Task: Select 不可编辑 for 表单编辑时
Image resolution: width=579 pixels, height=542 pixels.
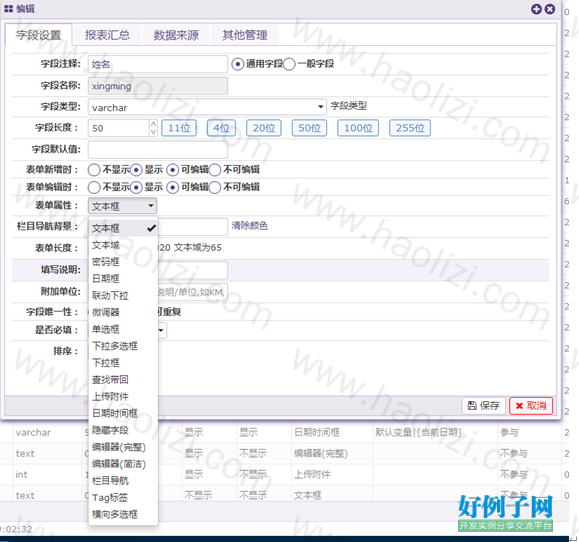Action: pos(215,187)
